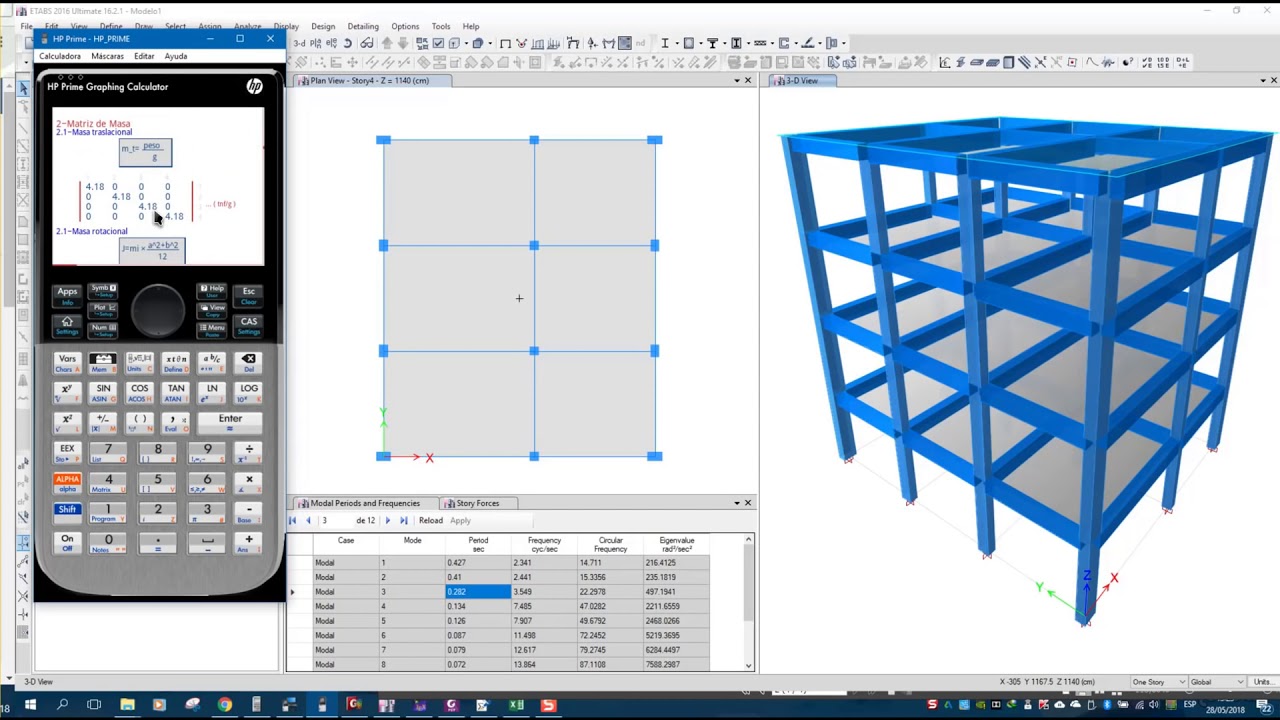Open the ETABS Options menu
Viewport: 1280px width, 720px height.
[x=405, y=26]
